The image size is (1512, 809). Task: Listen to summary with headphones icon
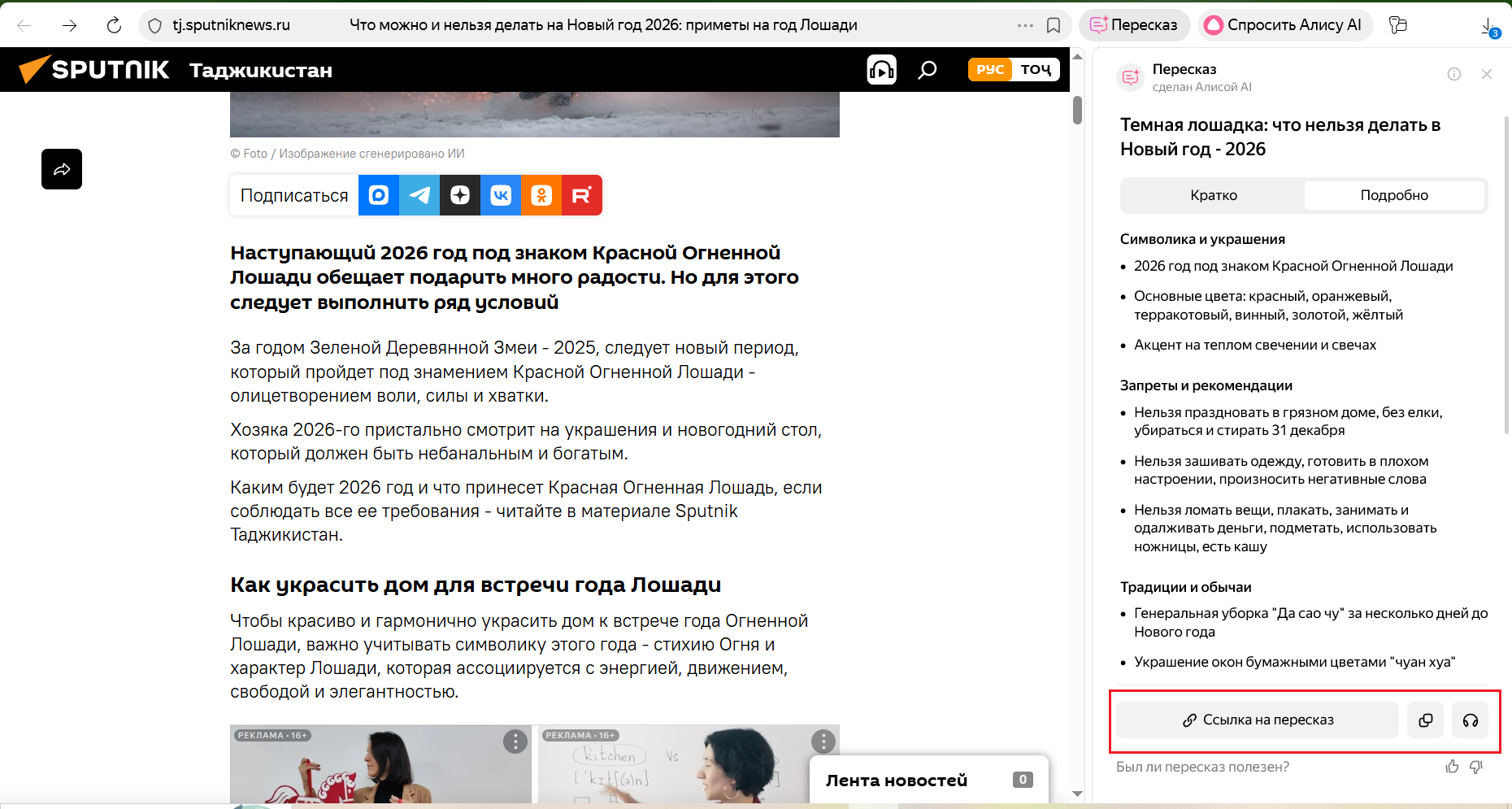pyautogui.click(x=1470, y=720)
